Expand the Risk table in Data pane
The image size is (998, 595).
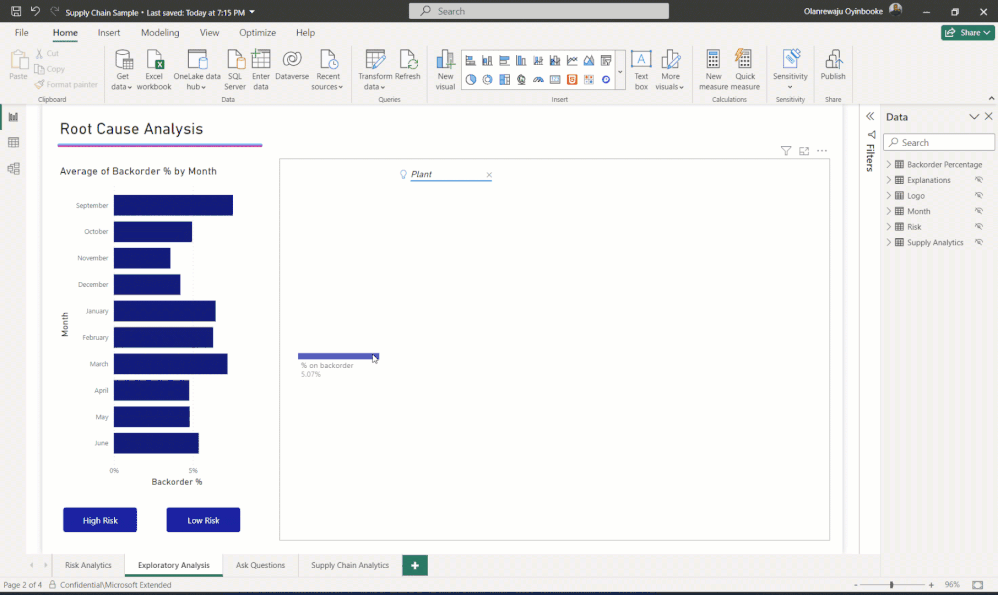pyautogui.click(x=889, y=227)
